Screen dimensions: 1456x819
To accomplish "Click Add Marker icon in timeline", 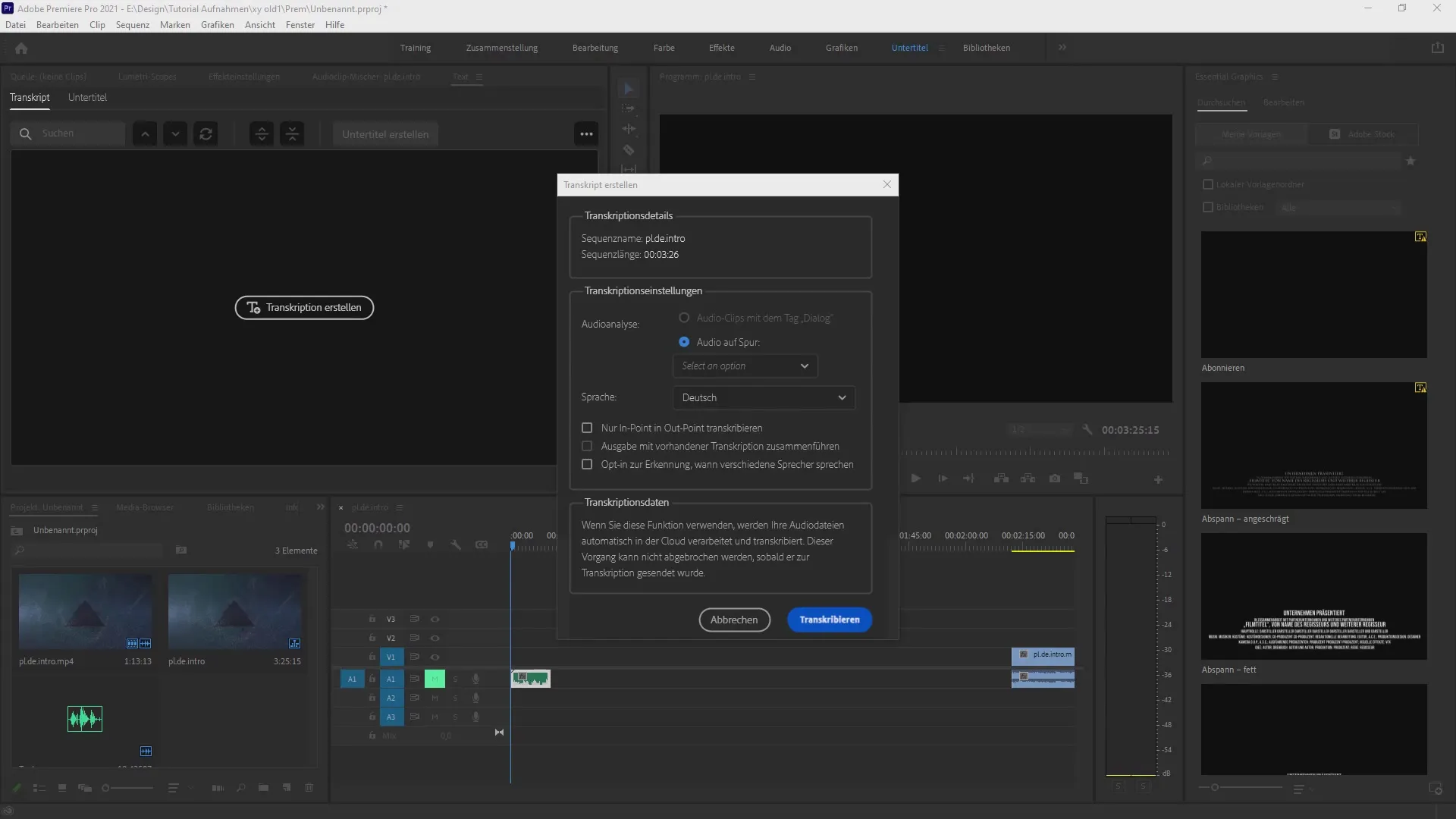I will click(x=430, y=544).
